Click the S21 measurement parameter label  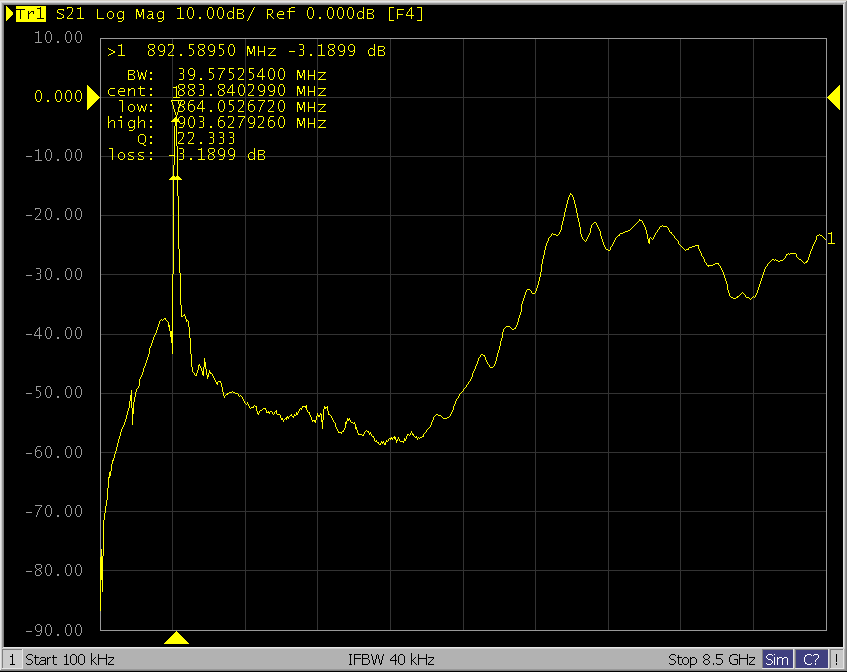point(68,15)
